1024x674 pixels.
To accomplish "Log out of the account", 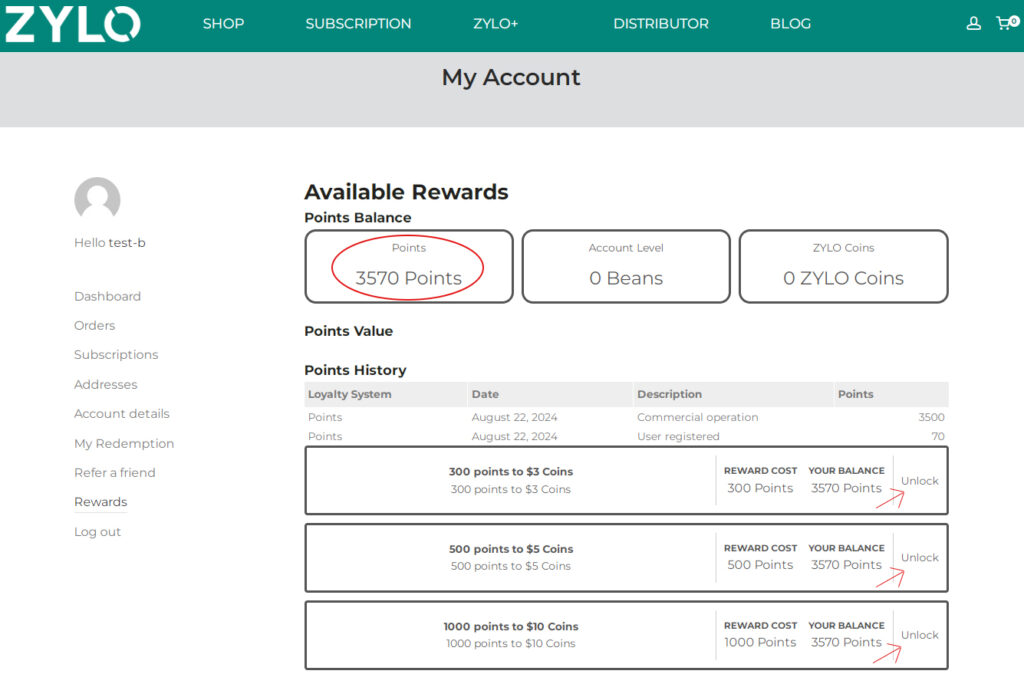I will (x=97, y=532).
